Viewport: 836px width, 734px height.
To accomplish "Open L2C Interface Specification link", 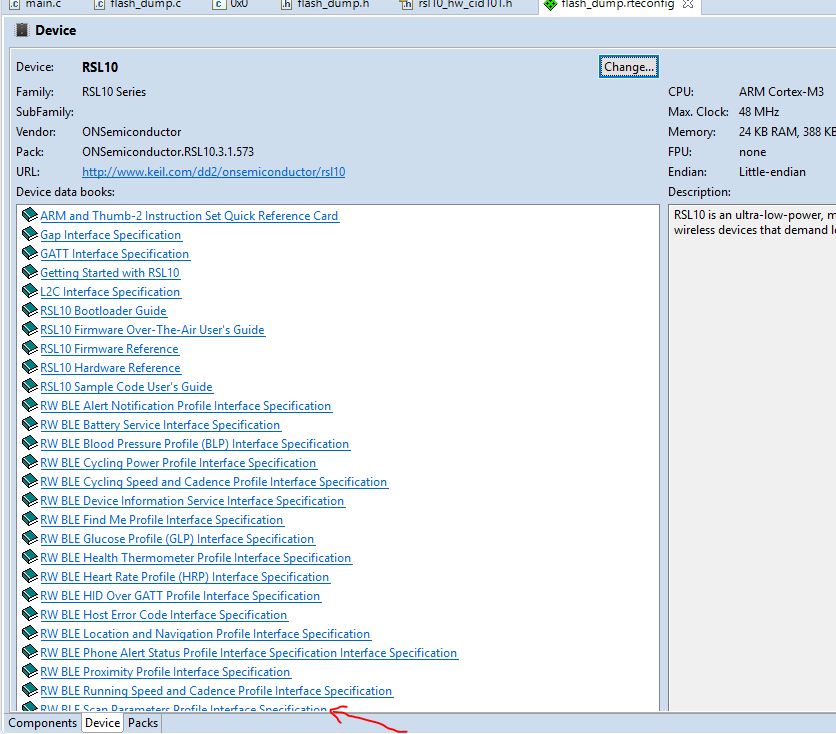I will [110, 292].
